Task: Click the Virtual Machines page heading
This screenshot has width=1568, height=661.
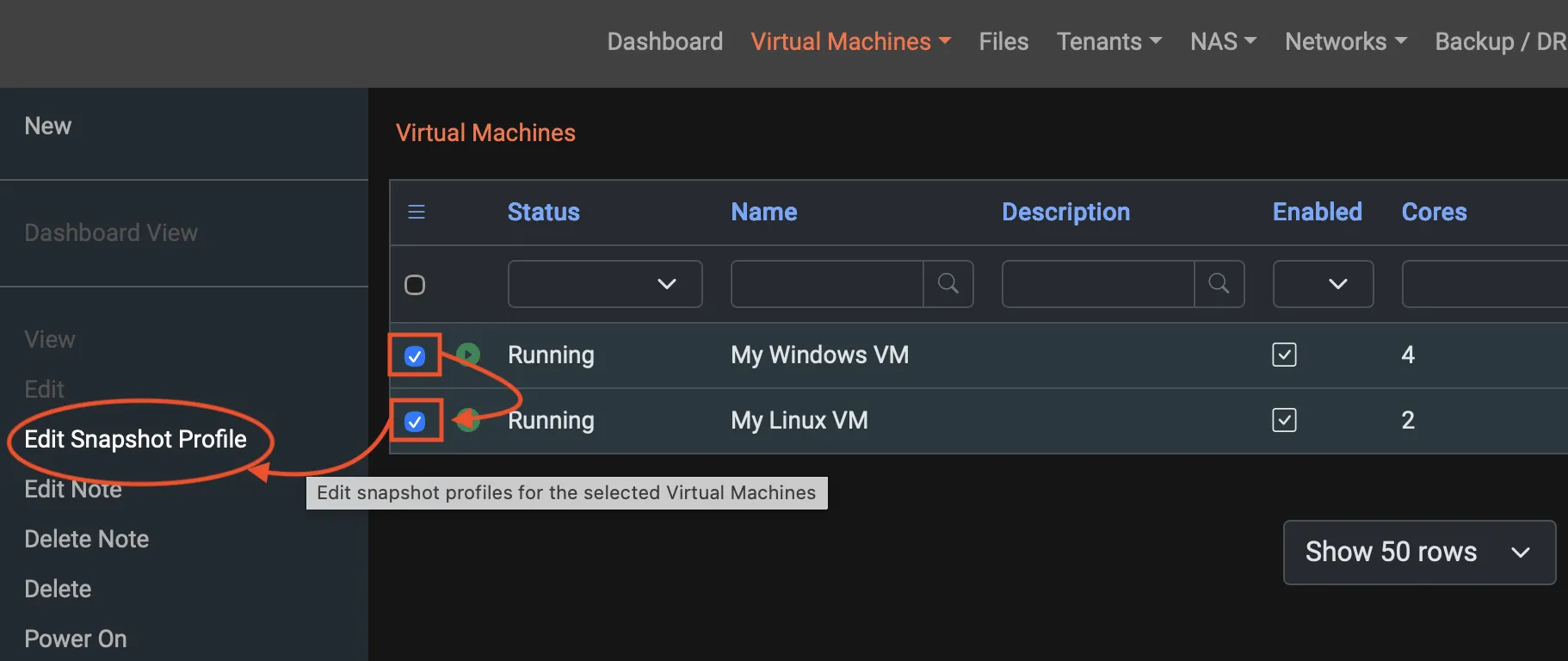Action: (485, 133)
